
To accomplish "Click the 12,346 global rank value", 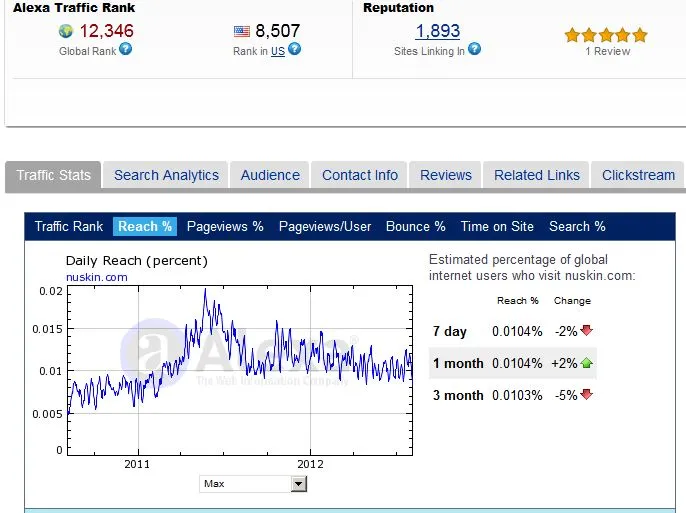I will point(106,31).
